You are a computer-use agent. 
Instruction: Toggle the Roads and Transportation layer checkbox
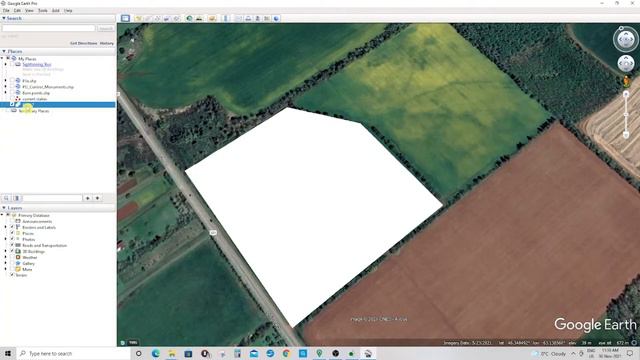(x=12, y=245)
